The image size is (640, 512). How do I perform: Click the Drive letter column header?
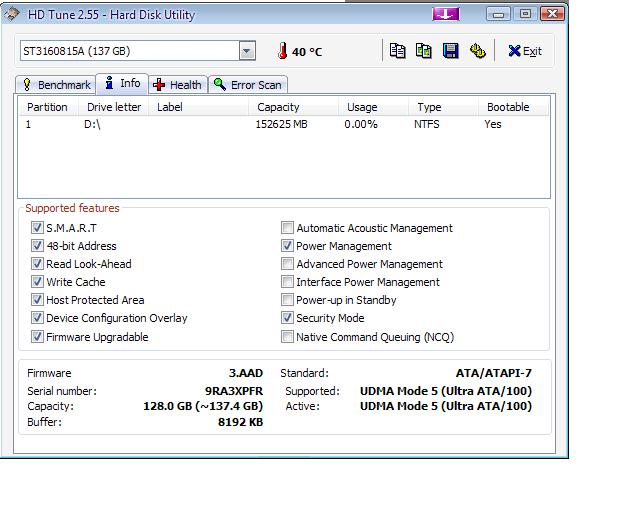pos(113,107)
